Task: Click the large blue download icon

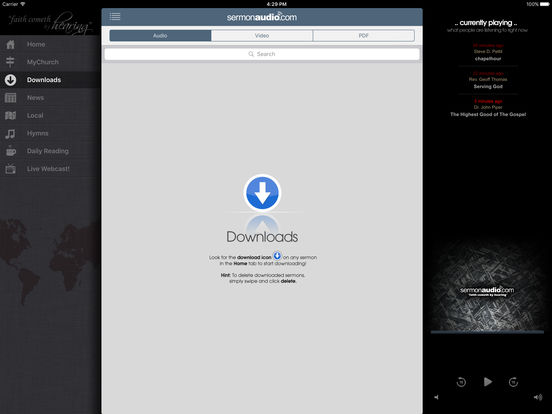Action: pyautogui.click(x=262, y=193)
